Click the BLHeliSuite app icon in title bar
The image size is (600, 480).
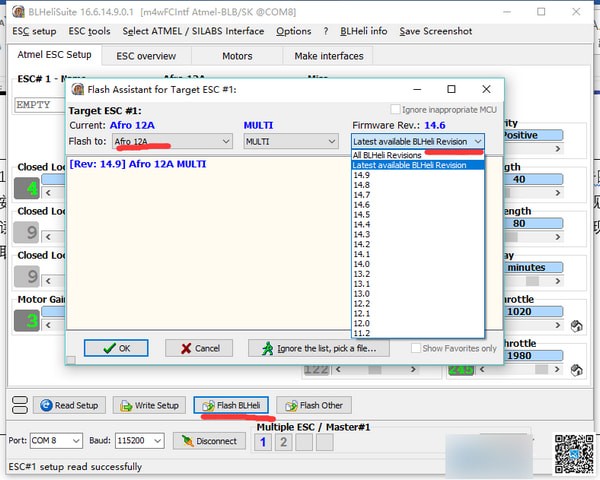click(x=18, y=11)
